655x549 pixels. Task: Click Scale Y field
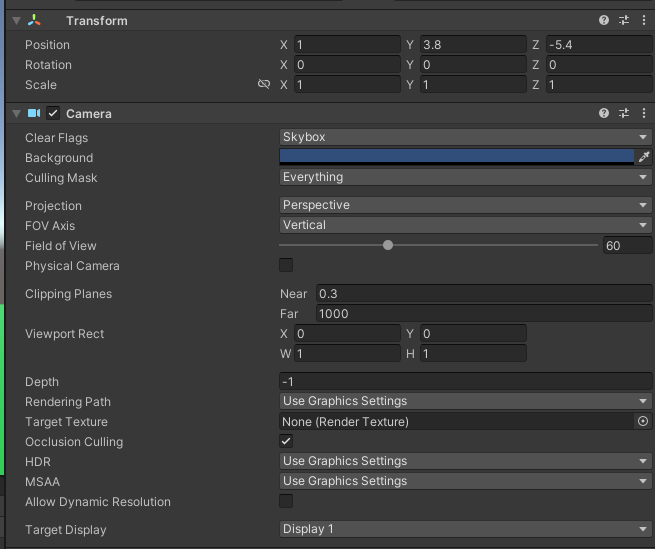pos(473,84)
